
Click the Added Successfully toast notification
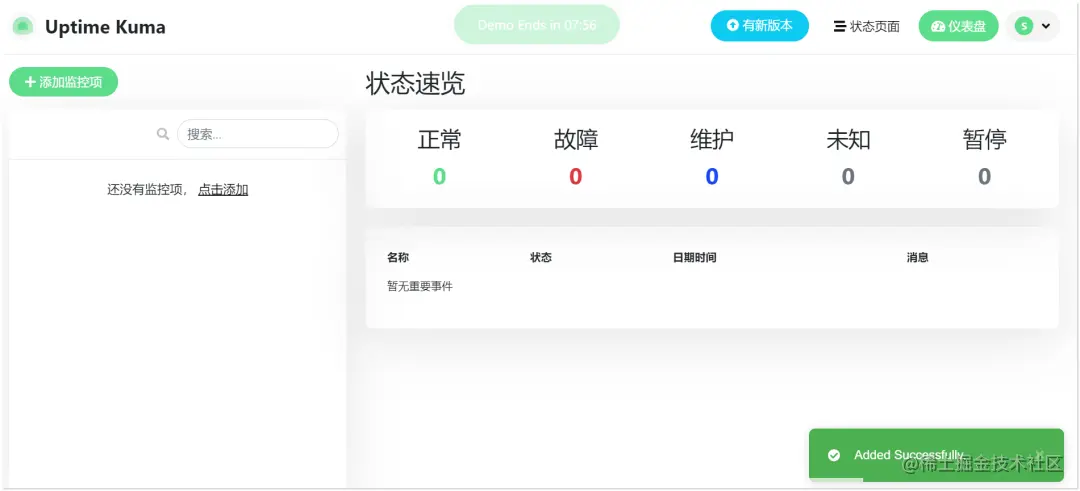[x=936, y=455]
